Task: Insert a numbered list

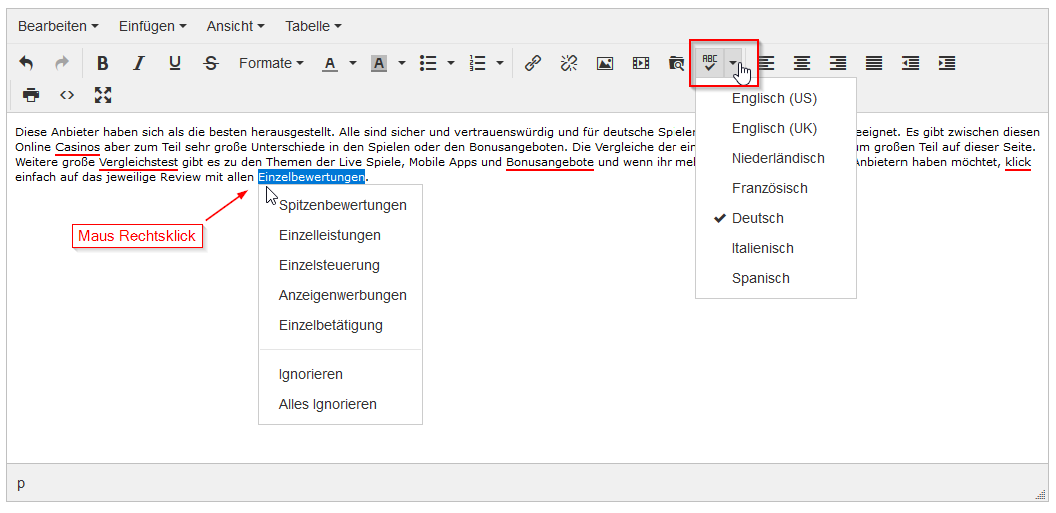Action: 477,63
